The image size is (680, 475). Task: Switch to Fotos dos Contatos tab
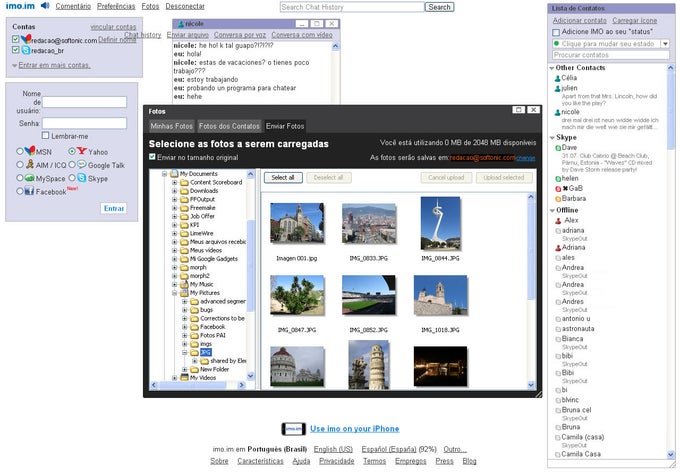(x=229, y=126)
